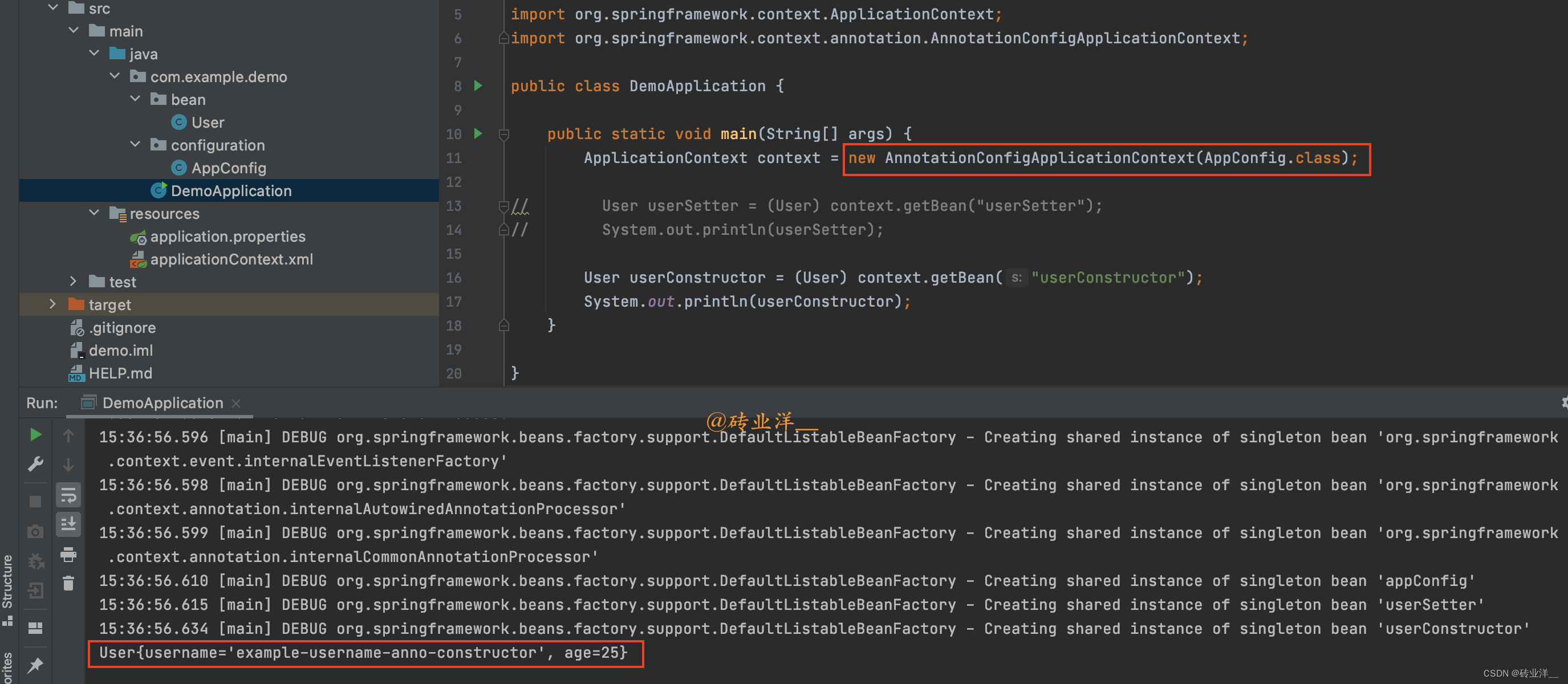
Task: Rerun DemoApplication with green play button
Action: coord(35,434)
